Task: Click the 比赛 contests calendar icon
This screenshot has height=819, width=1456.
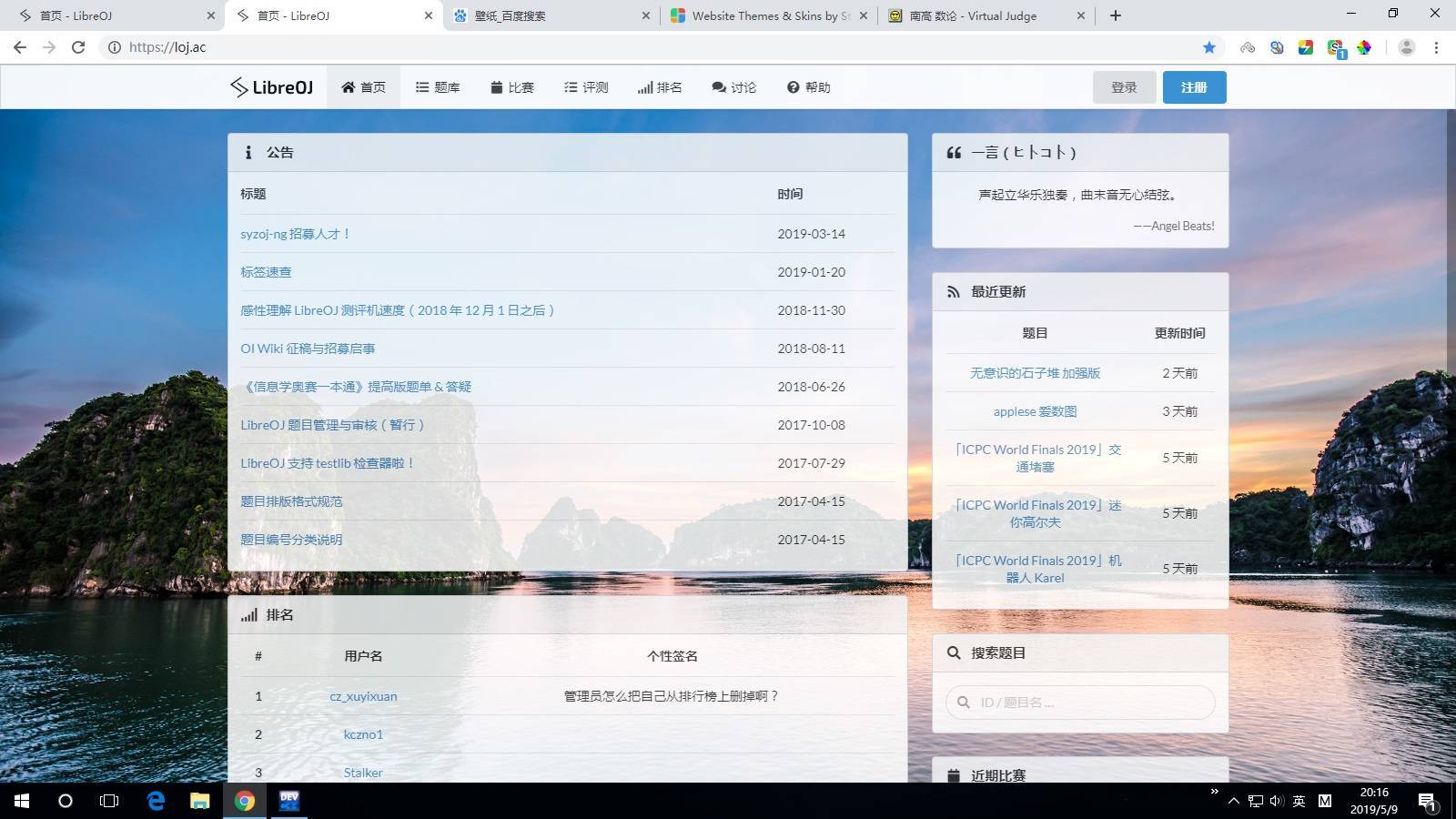Action: (x=496, y=86)
